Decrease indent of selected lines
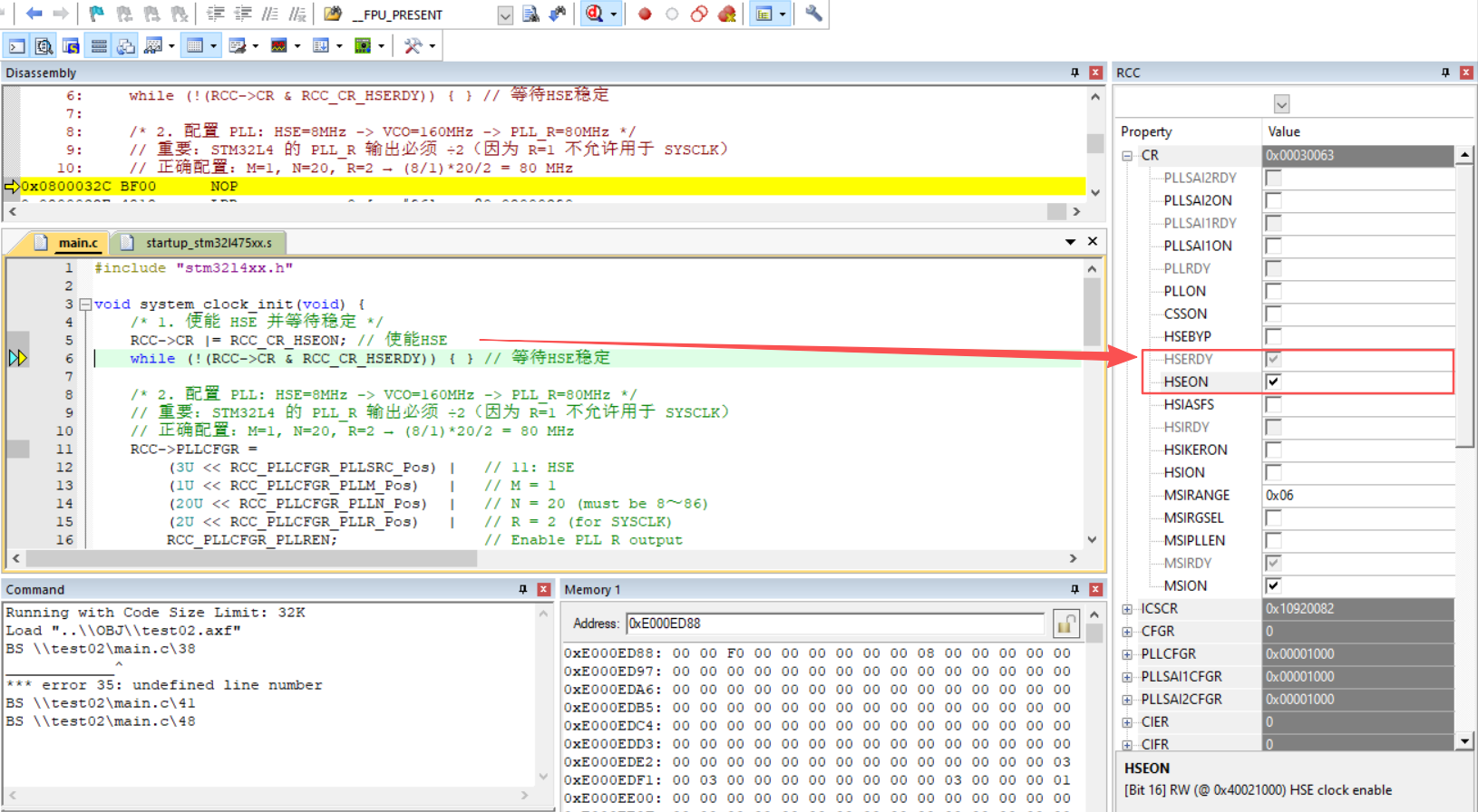This screenshot has width=1478, height=812. [243, 14]
